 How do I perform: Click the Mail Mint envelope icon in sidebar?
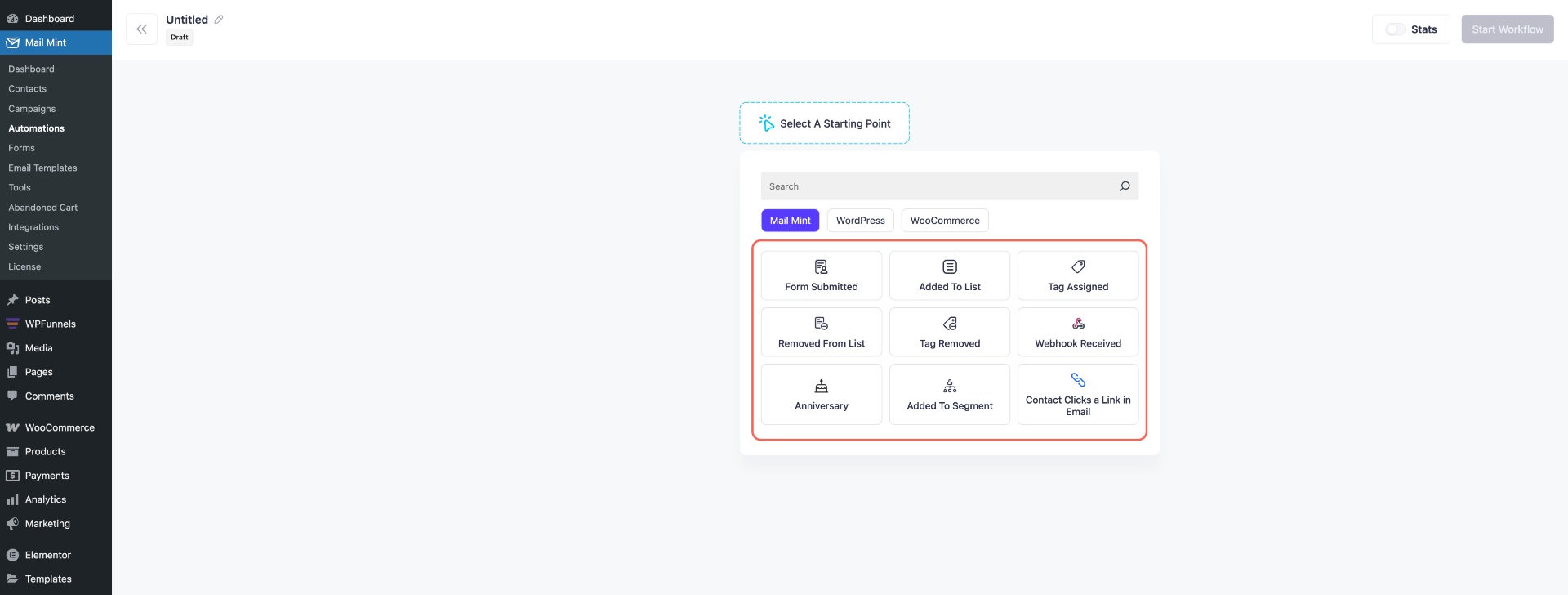point(13,42)
